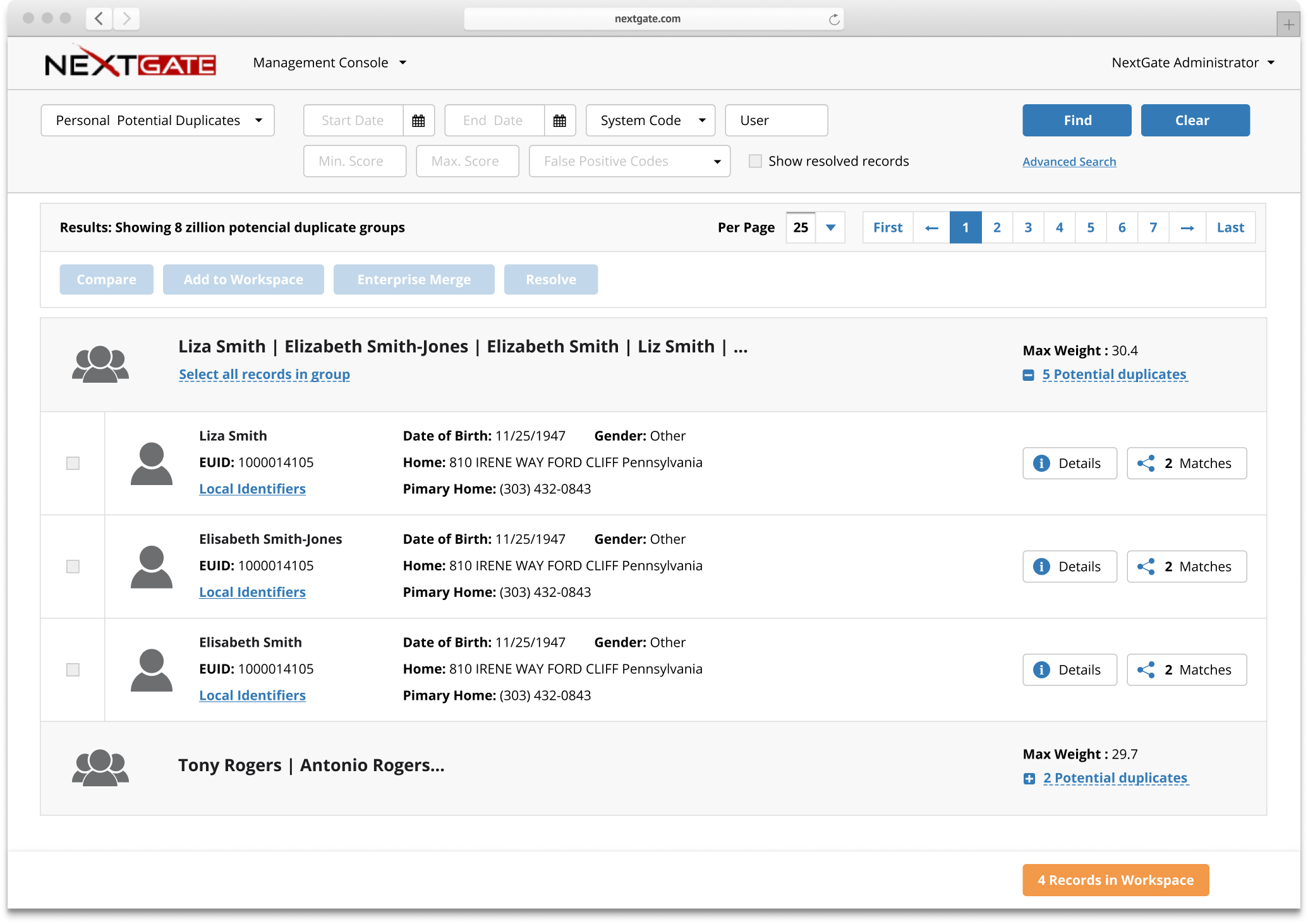Image resolution: width=1308 pixels, height=924 pixels.
Task: Open the Management Console menu
Action: [x=330, y=63]
